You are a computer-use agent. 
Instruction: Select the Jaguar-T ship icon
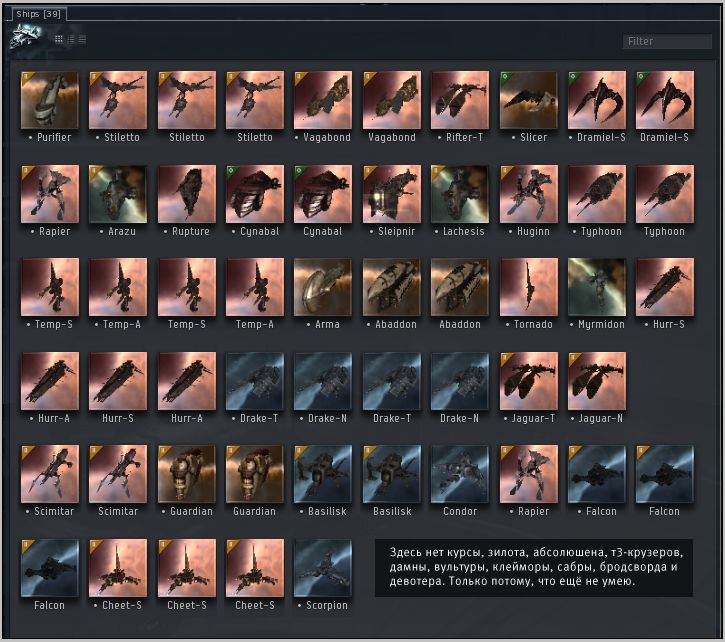click(x=528, y=381)
